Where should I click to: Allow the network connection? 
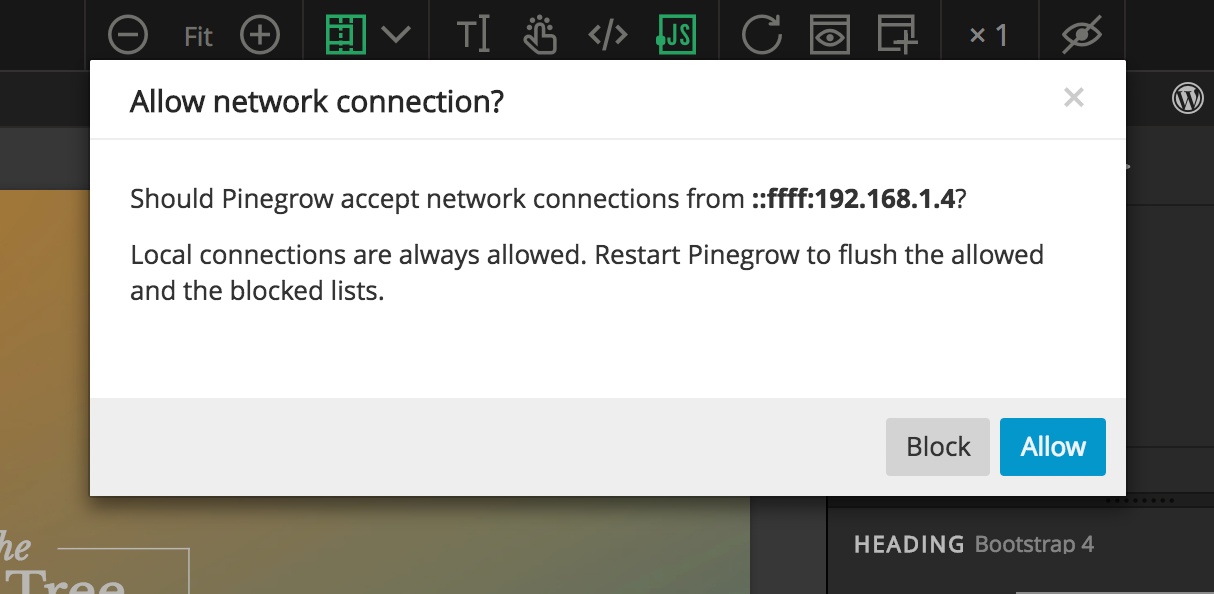click(x=1053, y=446)
